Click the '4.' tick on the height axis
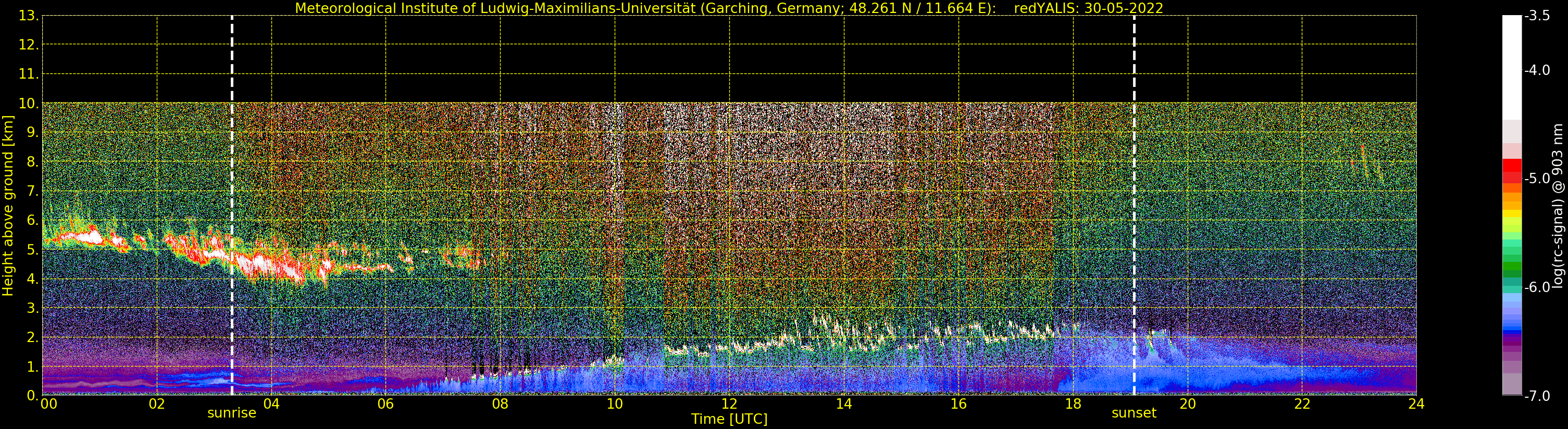The image size is (1568, 429). tap(32, 279)
